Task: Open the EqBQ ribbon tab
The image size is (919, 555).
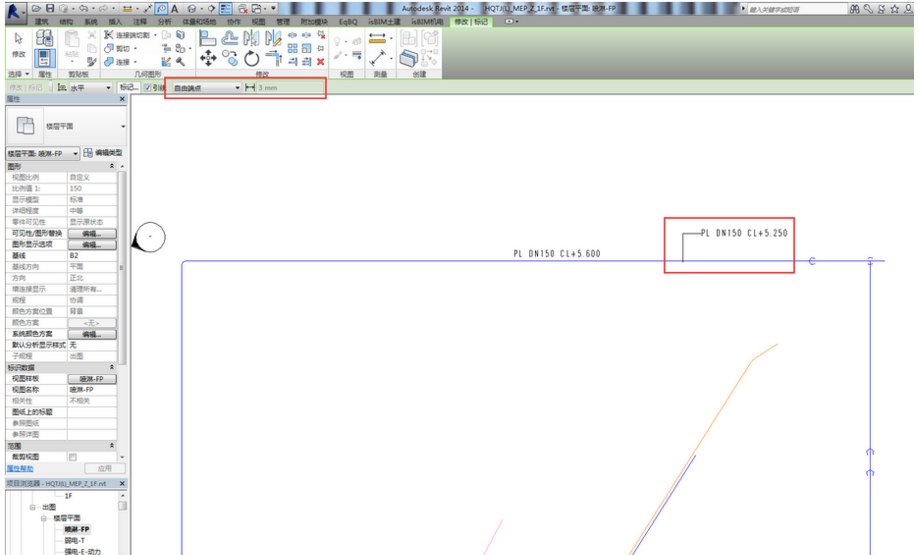Action: [x=349, y=21]
